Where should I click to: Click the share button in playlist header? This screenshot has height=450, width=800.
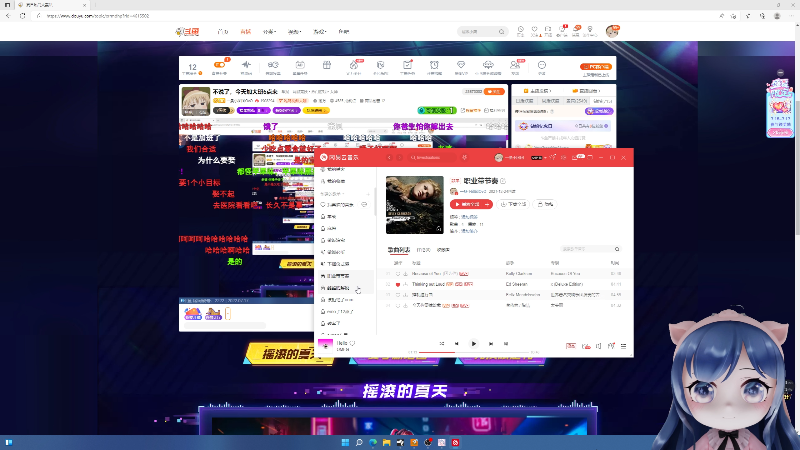545,204
